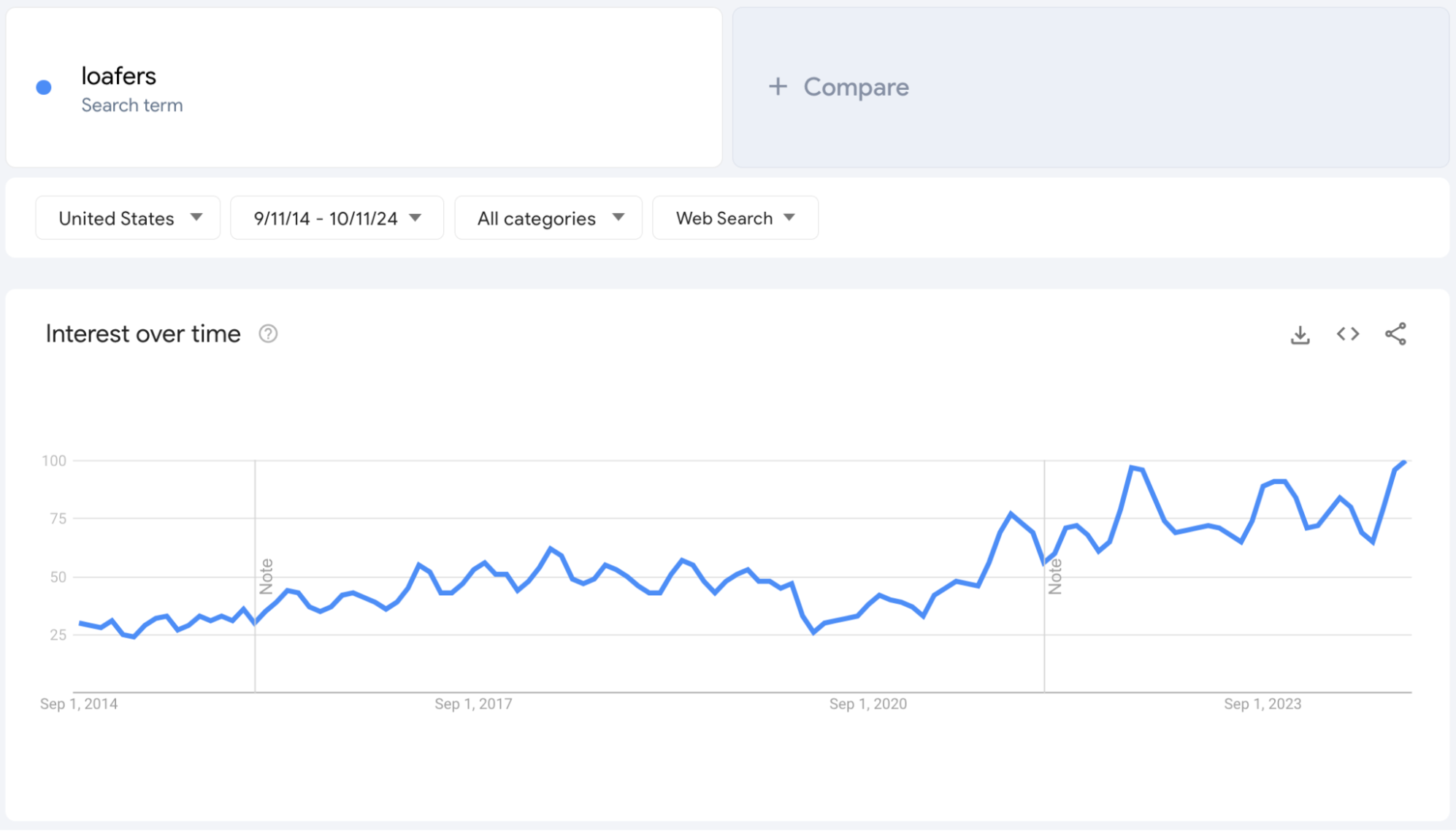Select the blue dot beside loafers
This screenshot has width=1456, height=831.
pos(44,88)
